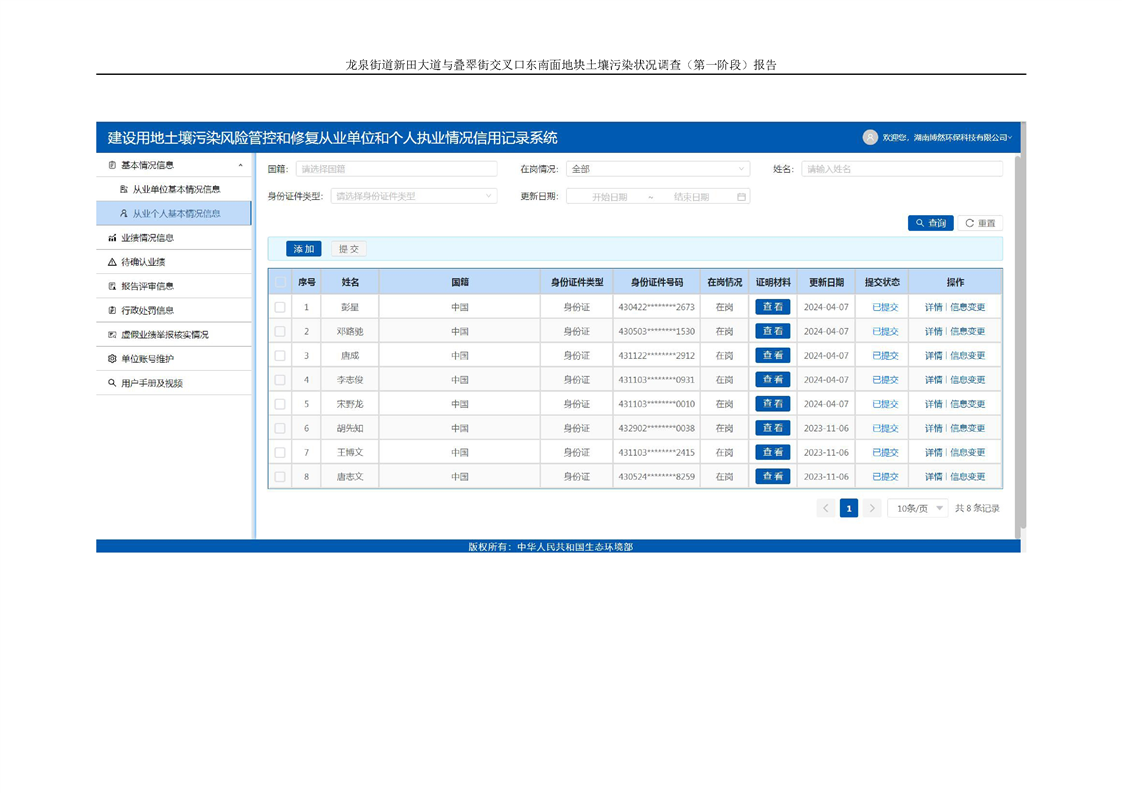Expand the 身份证件类型 dropdown
This screenshot has height=793, width=1122.
pyautogui.click(x=413, y=197)
